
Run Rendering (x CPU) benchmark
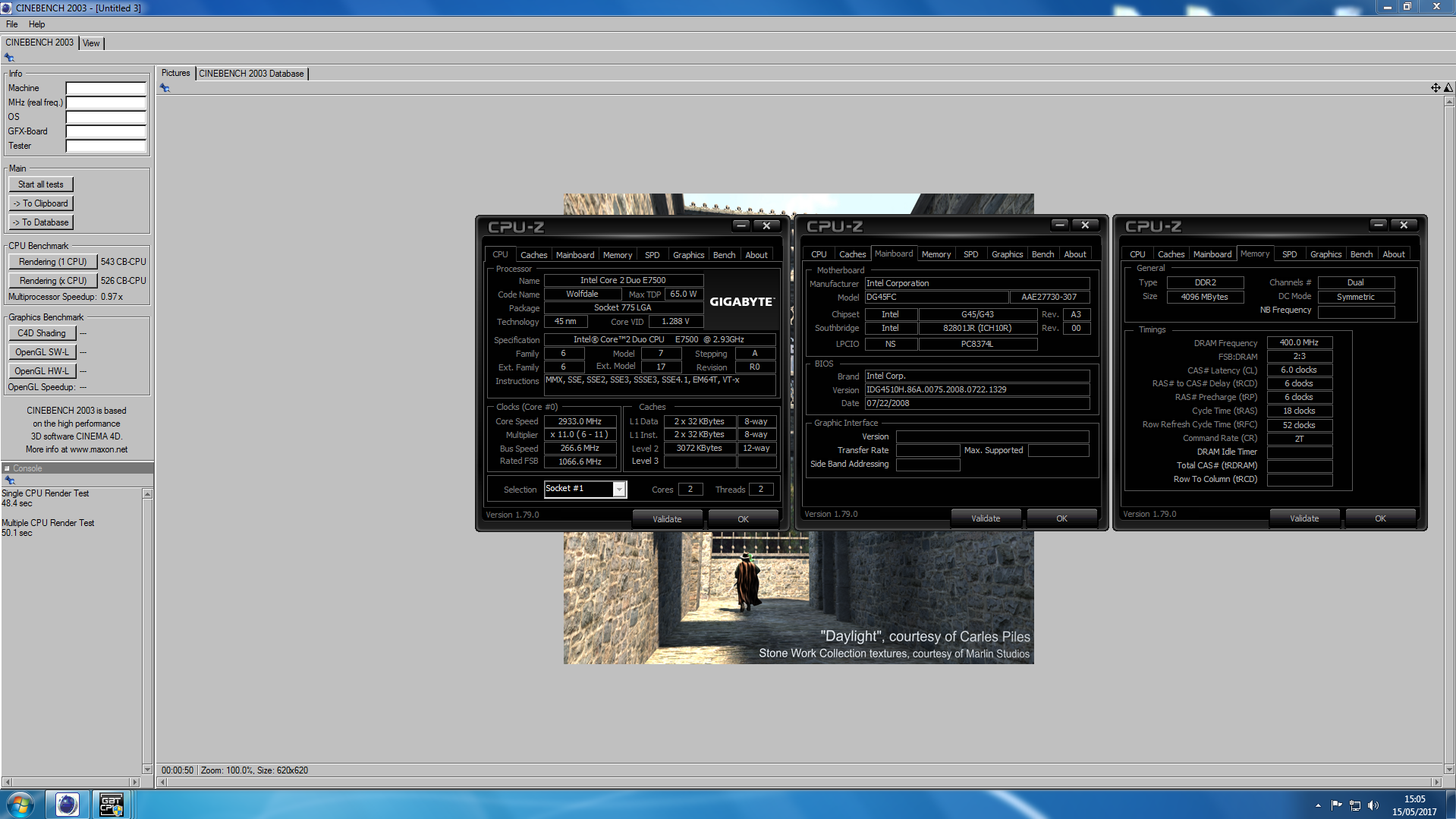53,281
